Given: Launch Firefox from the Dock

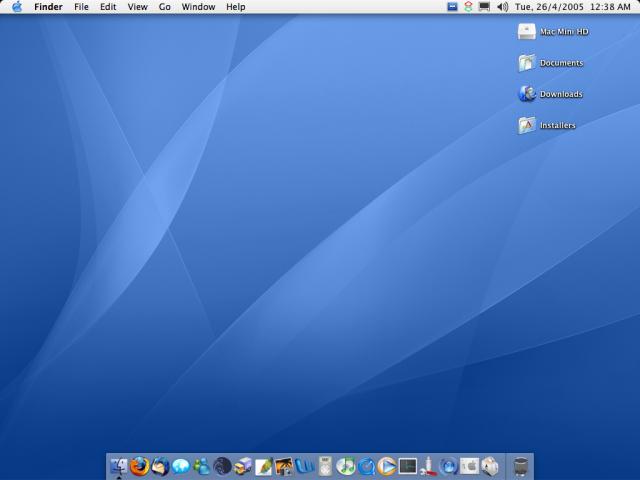Looking at the screenshot, I should 140,466.
